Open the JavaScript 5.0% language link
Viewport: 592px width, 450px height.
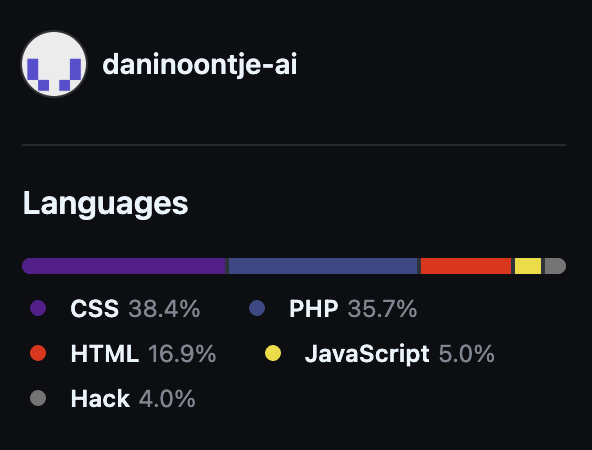[x=379, y=354]
